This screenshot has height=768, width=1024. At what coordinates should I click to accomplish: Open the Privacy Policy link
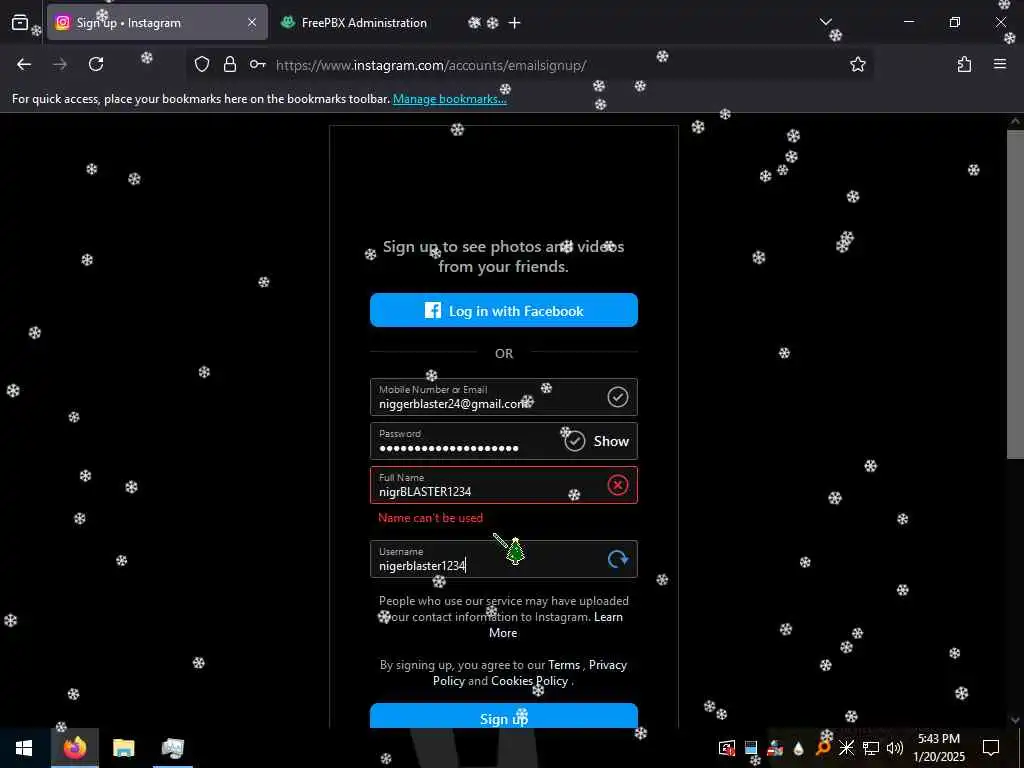click(530, 673)
